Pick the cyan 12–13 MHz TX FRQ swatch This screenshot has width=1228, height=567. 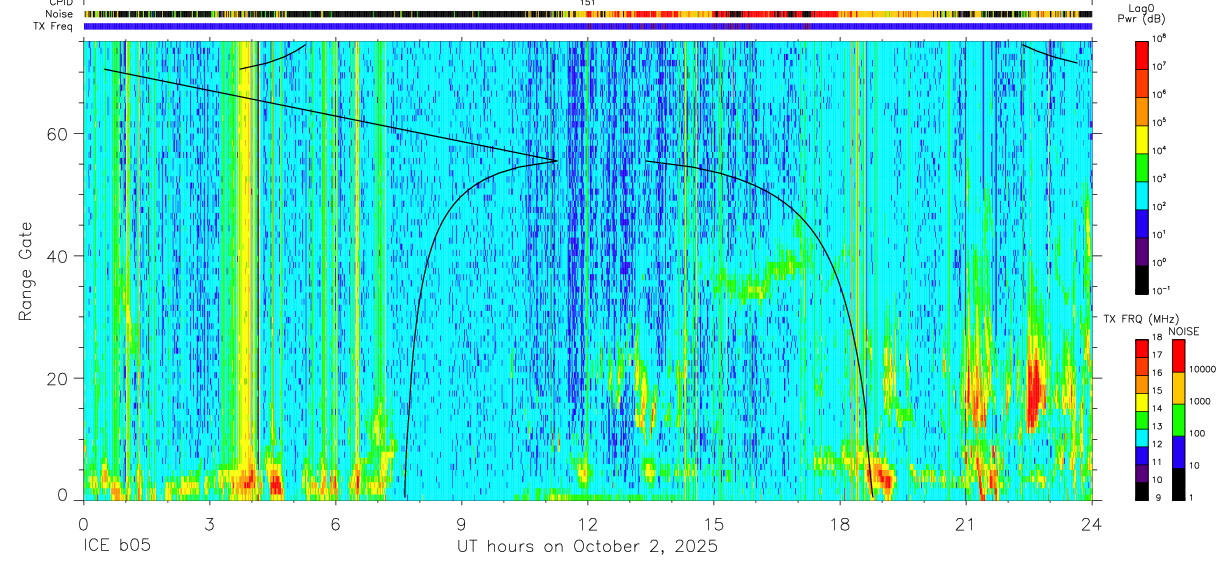click(x=1142, y=438)
